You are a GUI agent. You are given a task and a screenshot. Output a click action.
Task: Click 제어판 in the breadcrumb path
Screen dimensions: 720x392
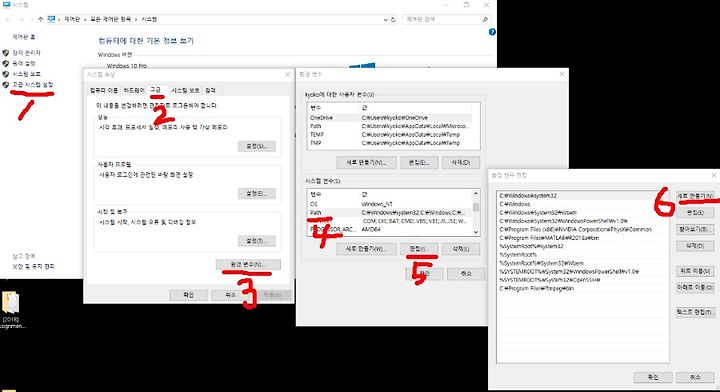pos(72,19)
